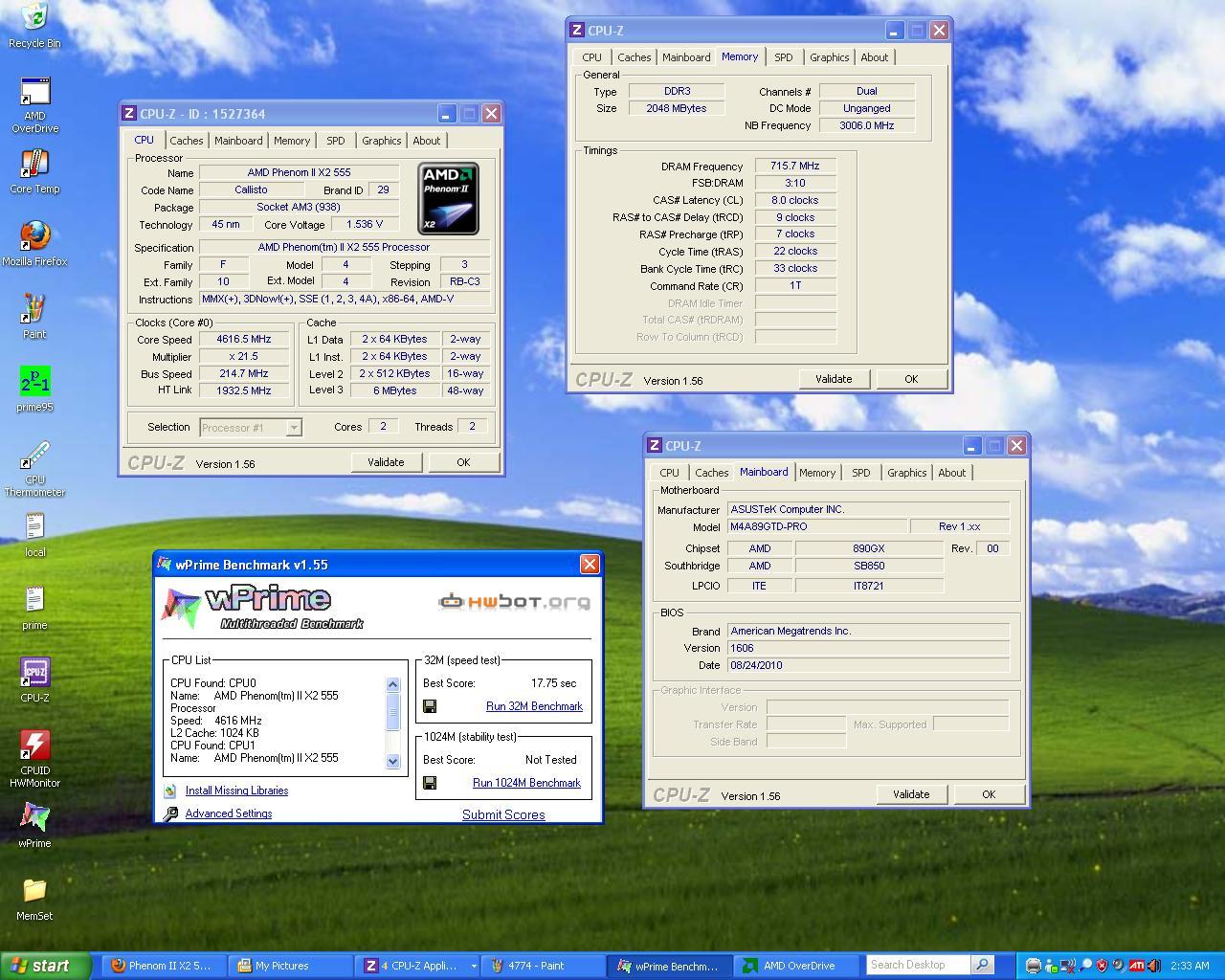
Task: Click the Core Speed value 4616.5 MHz
Action: [244, 340]
